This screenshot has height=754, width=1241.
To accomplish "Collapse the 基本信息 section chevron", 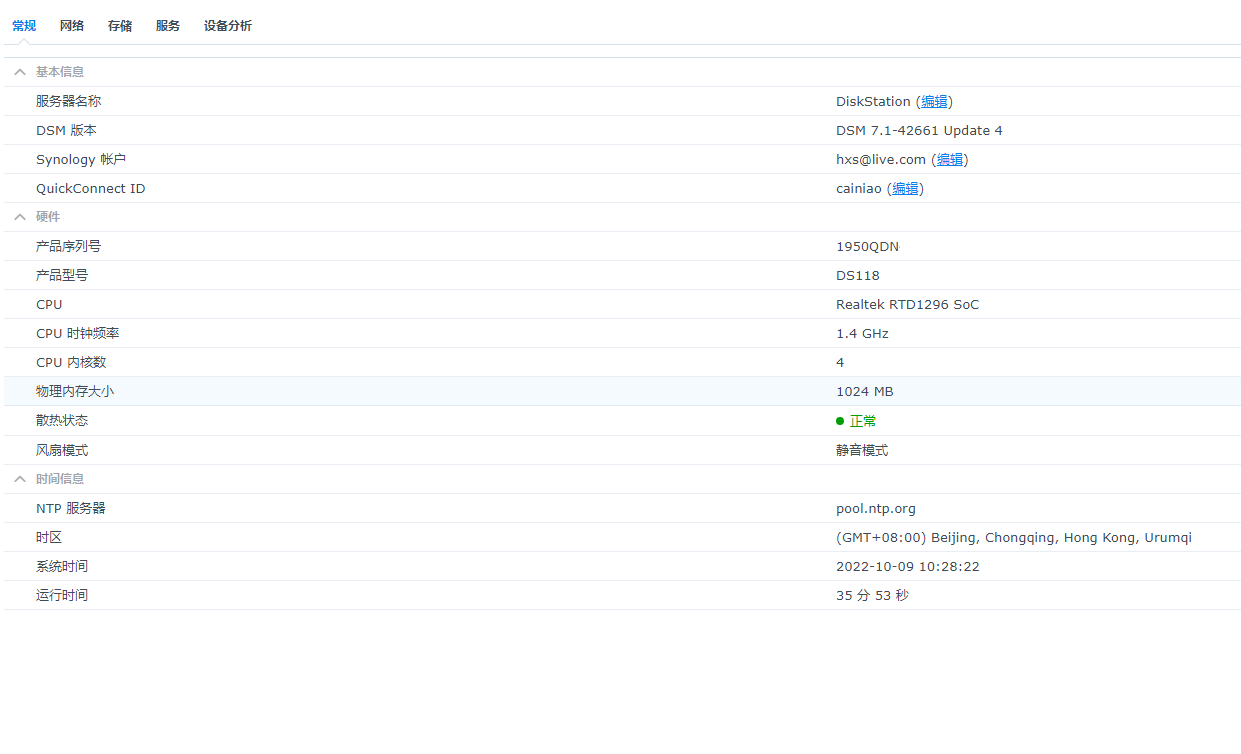I will (x=20, y=72).
